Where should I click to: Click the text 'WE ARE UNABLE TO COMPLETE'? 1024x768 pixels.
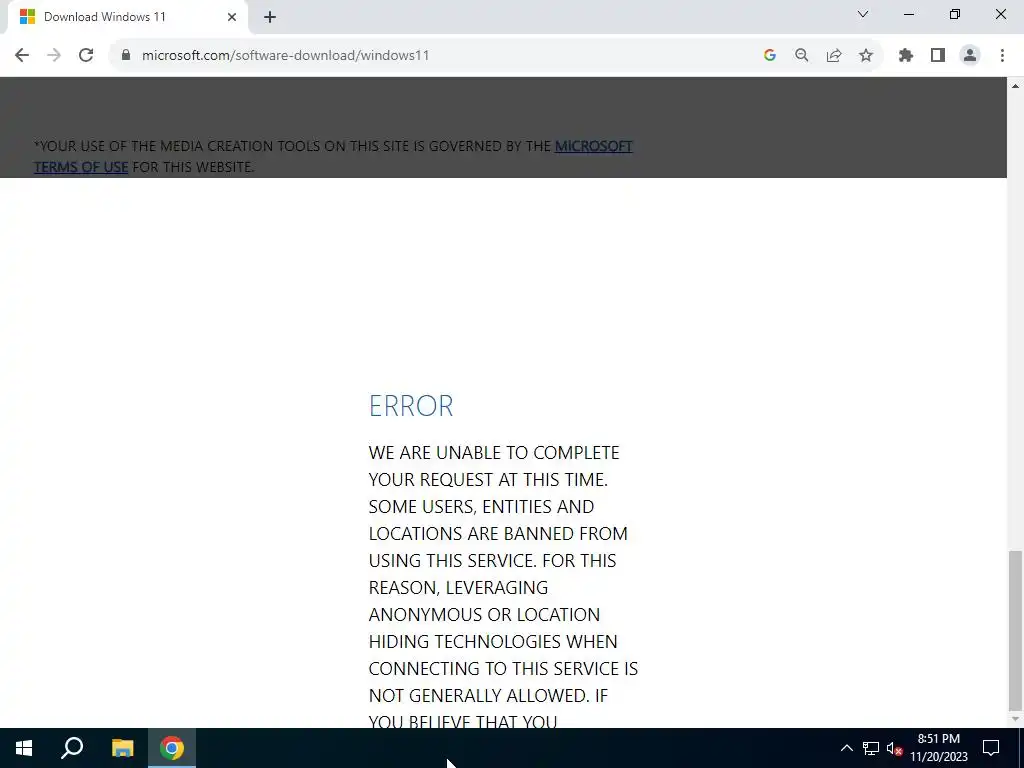coord(494,453)
